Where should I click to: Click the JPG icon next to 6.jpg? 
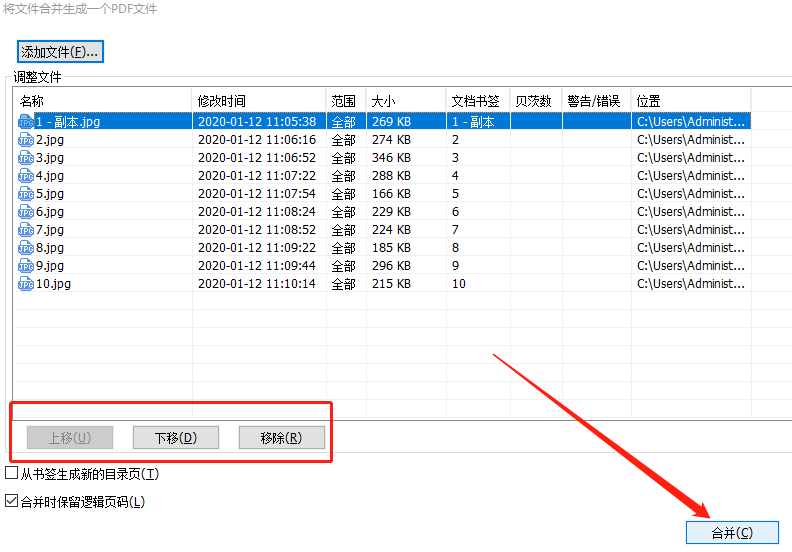coord(26,212)
